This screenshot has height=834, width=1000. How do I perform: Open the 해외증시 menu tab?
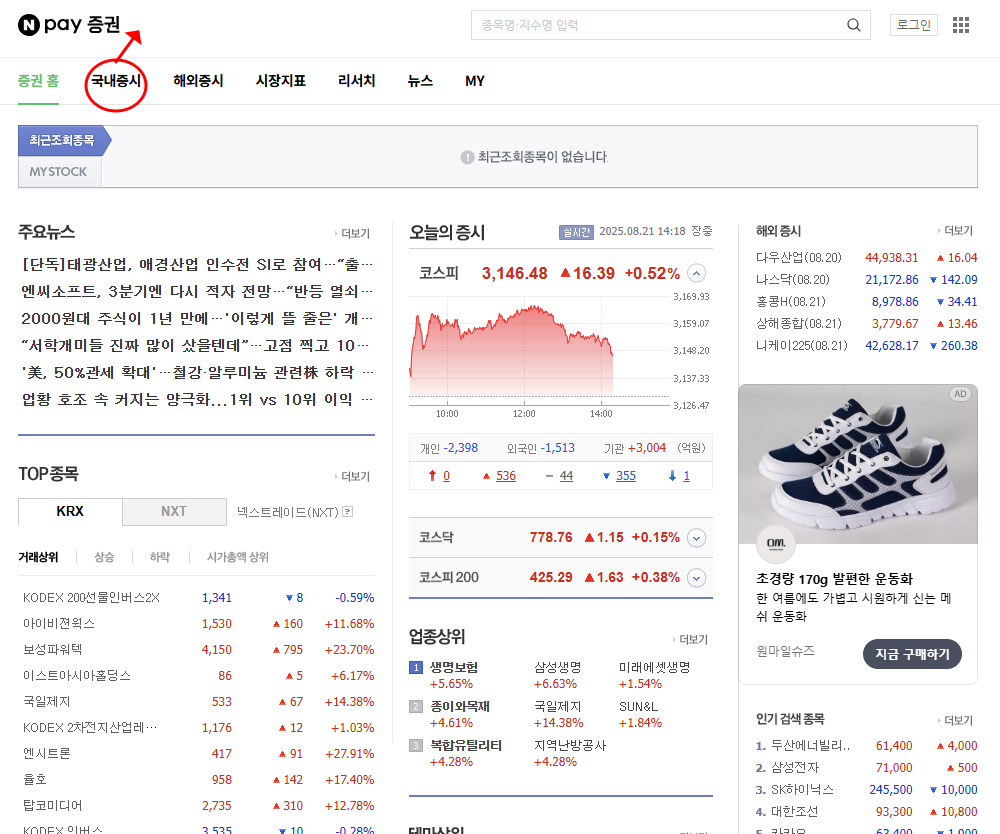pos(198,81)
